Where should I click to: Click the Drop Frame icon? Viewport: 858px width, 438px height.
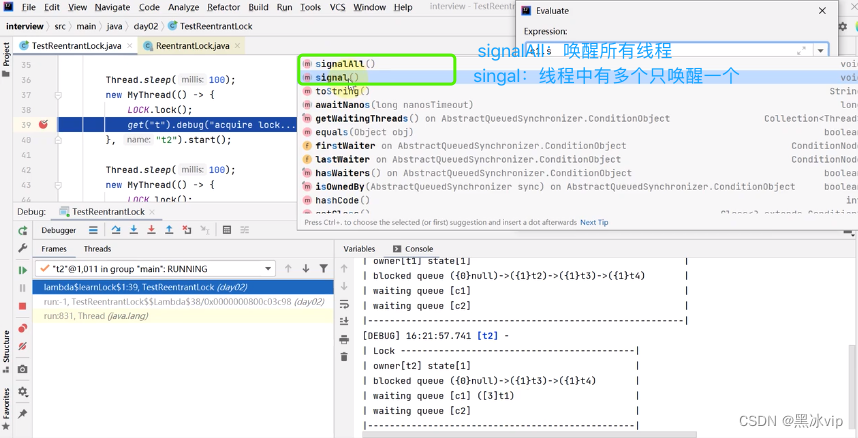pyautogui.click(x=187, y=230)
